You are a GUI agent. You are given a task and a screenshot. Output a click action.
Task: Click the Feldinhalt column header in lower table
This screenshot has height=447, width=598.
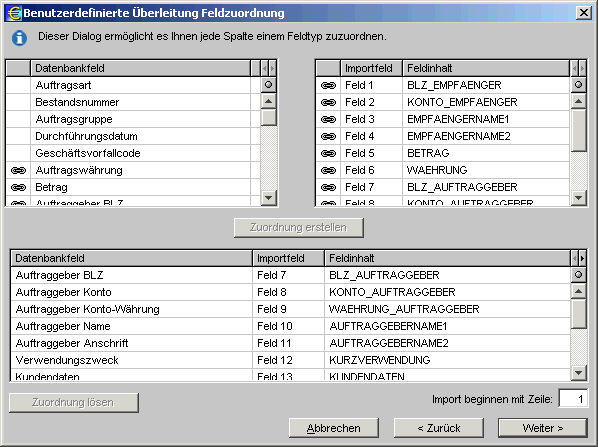(x=447, y=258)
